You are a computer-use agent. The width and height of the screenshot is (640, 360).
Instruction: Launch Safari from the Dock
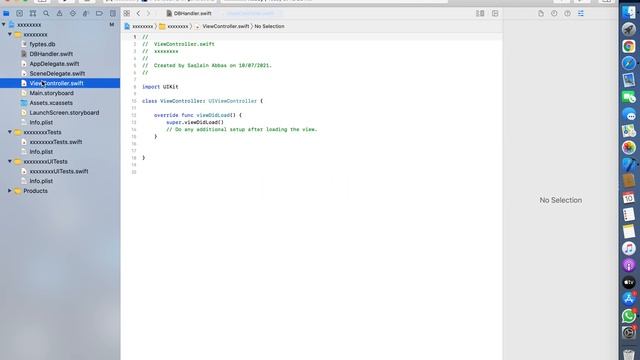pos(629,63)
